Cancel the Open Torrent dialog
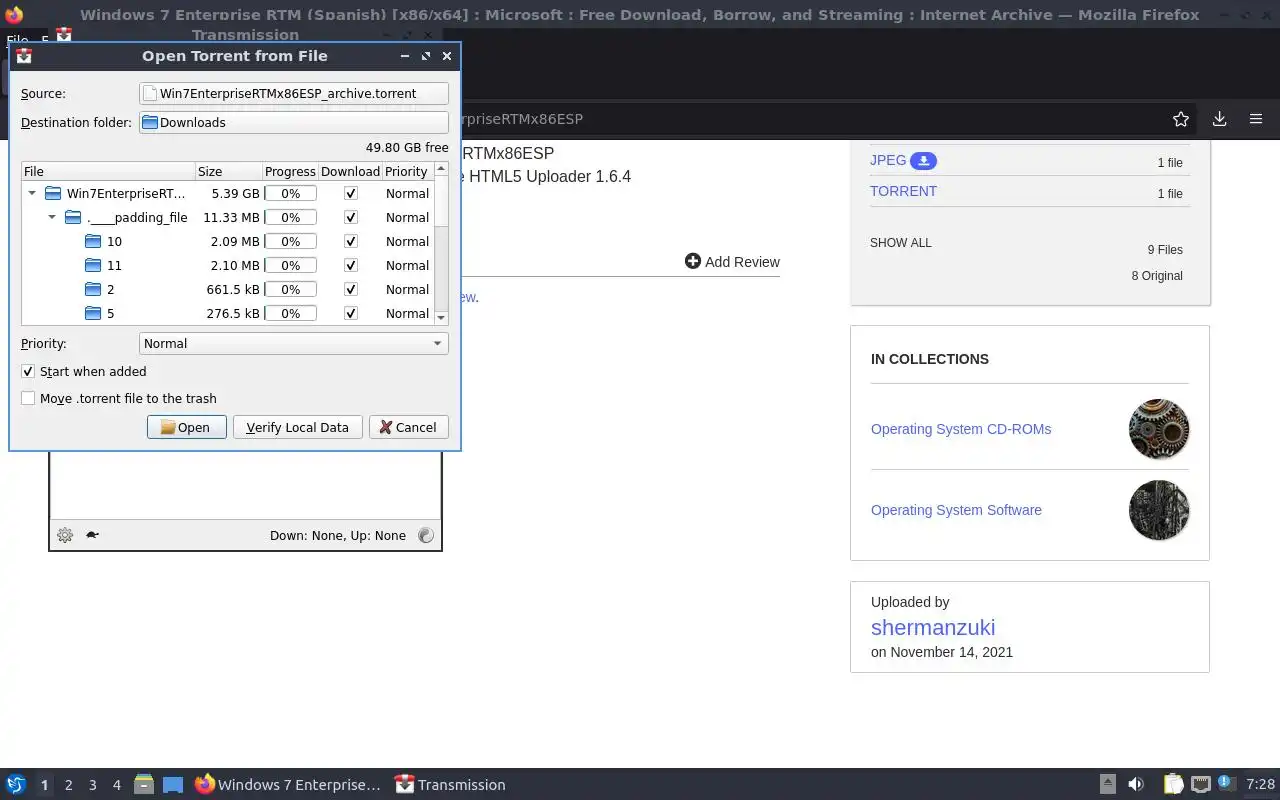 tap(409, 427)
